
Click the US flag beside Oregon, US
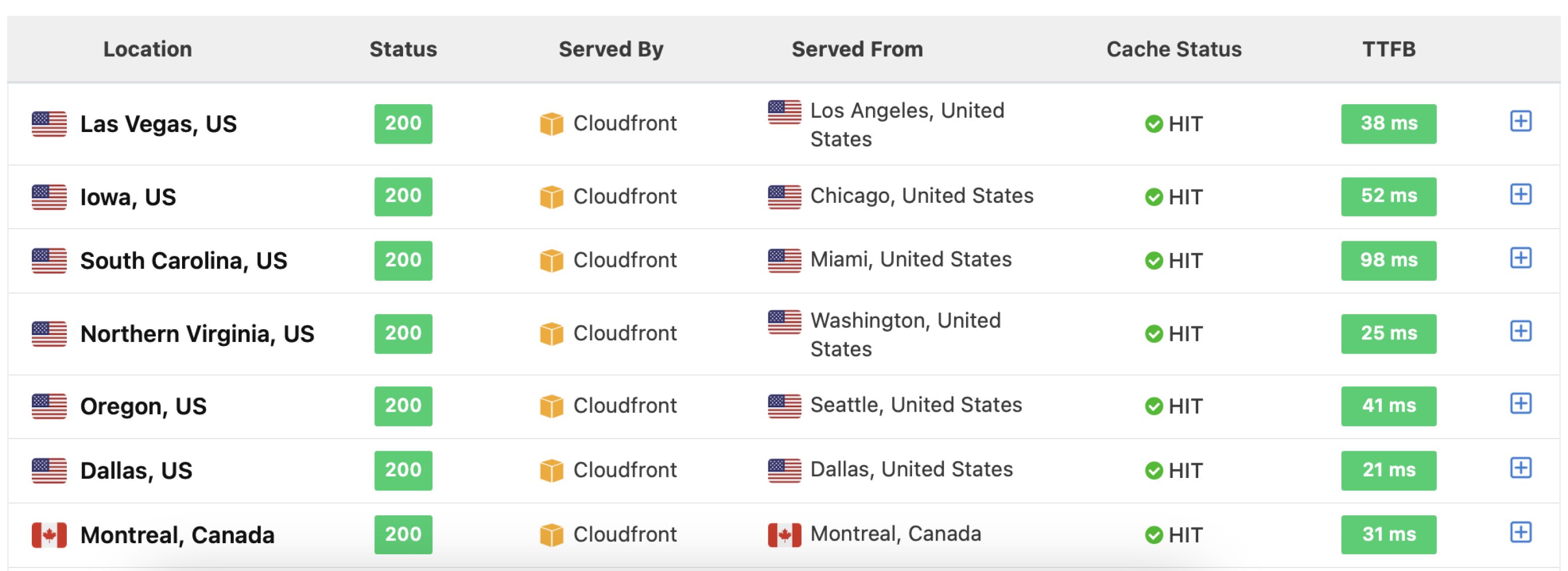(x=49, y=407)
